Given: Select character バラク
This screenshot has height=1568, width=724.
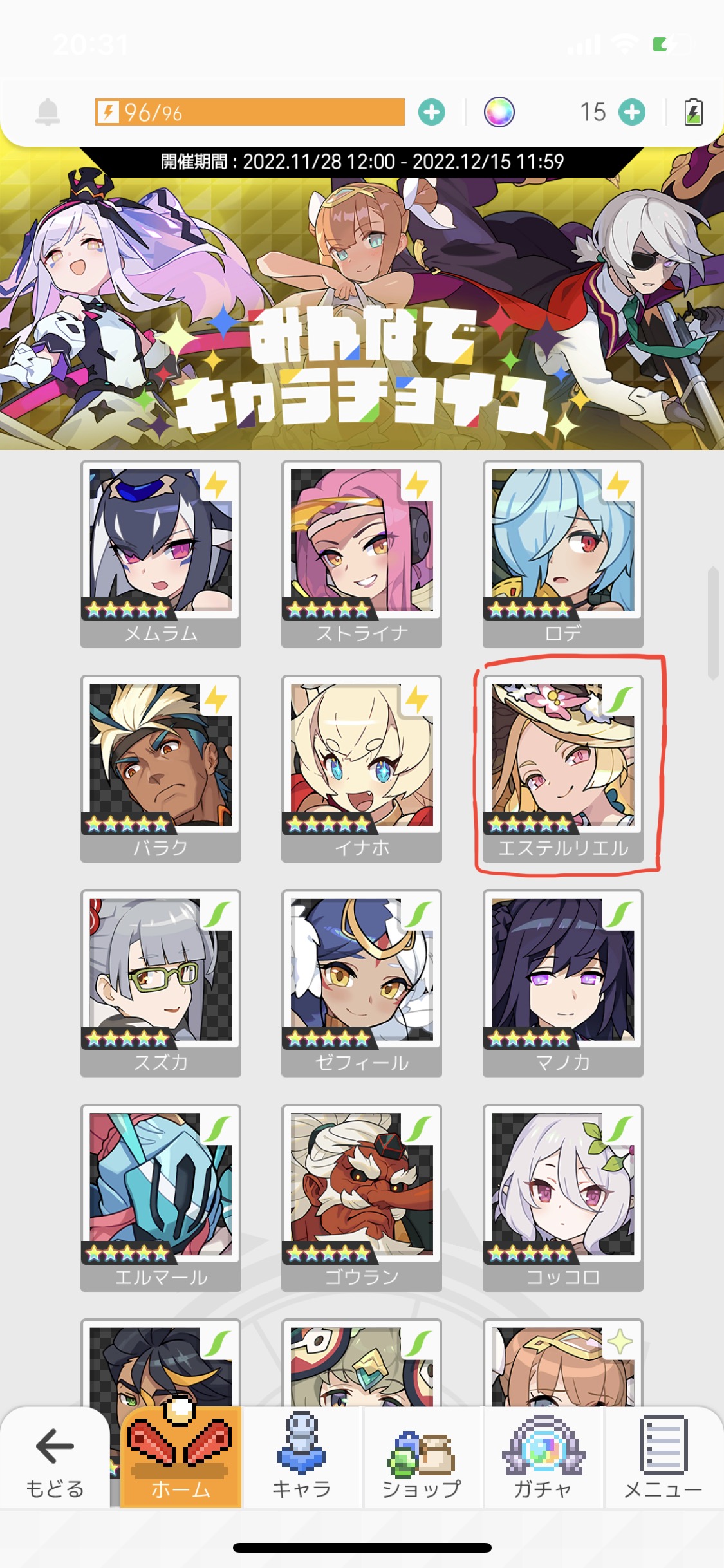Looking at the screenshot, I should point(161,769).
